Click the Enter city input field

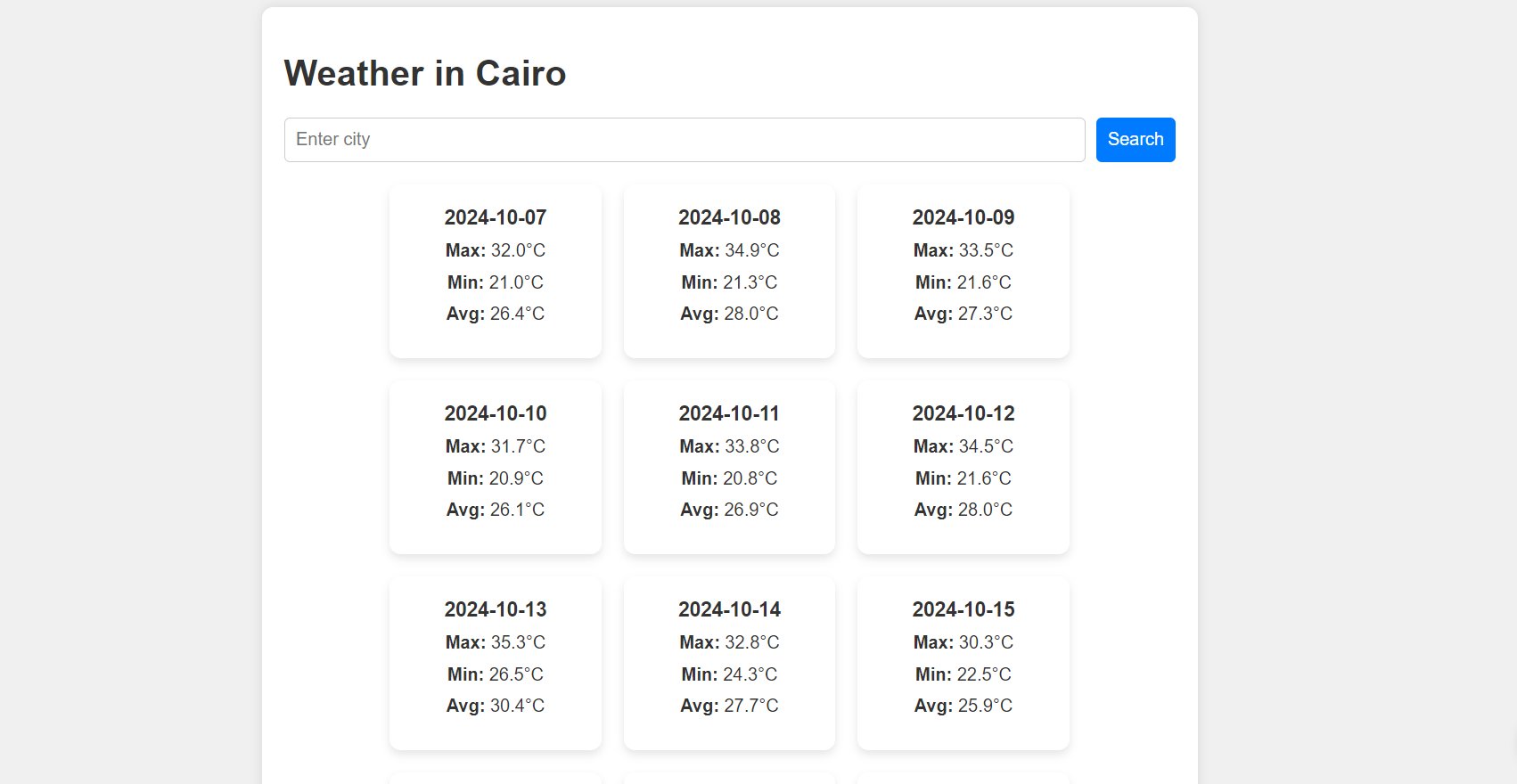tap(684, 140)
